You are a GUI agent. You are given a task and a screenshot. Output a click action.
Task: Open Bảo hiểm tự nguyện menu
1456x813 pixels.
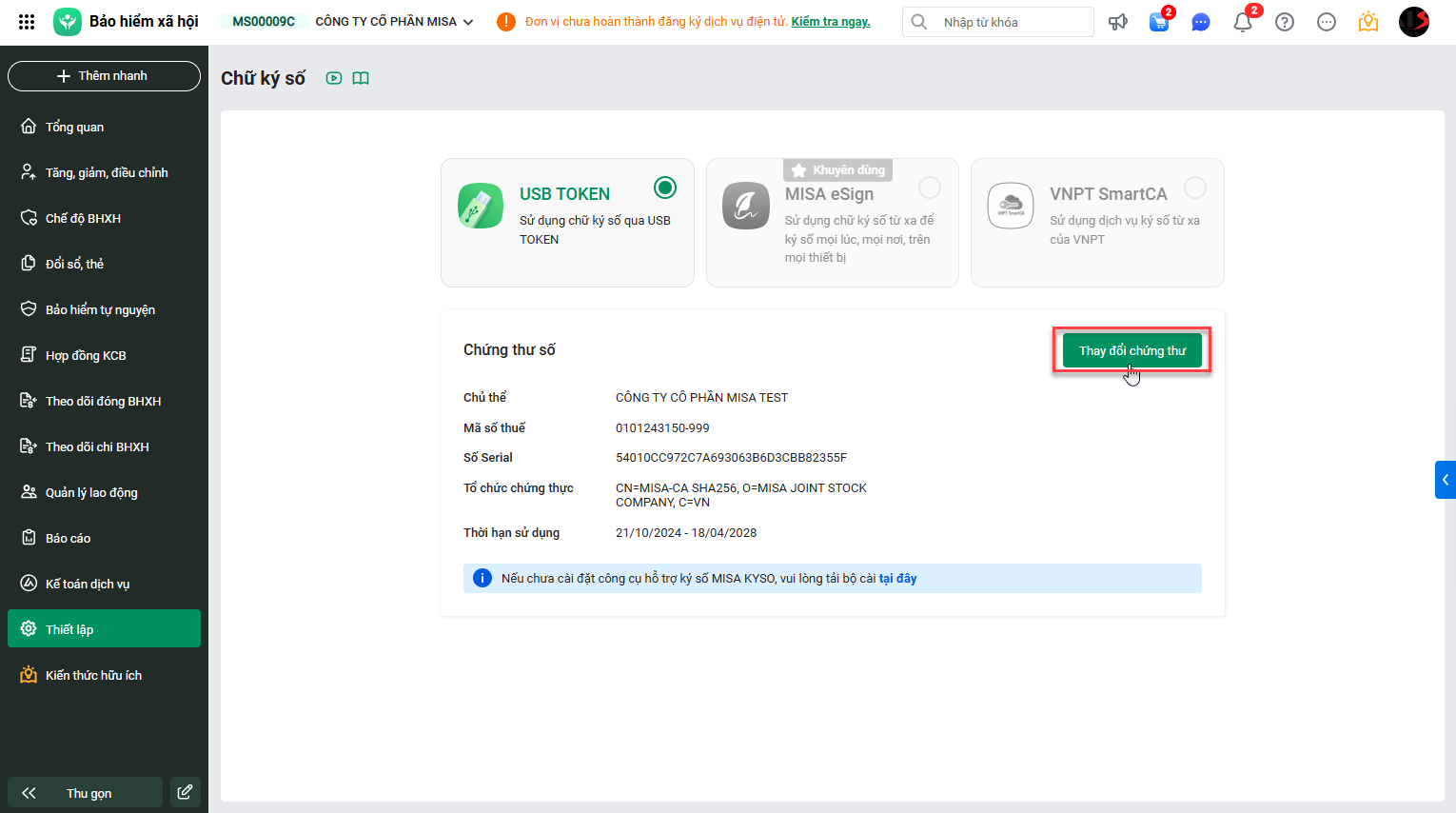tap(104, 309)
